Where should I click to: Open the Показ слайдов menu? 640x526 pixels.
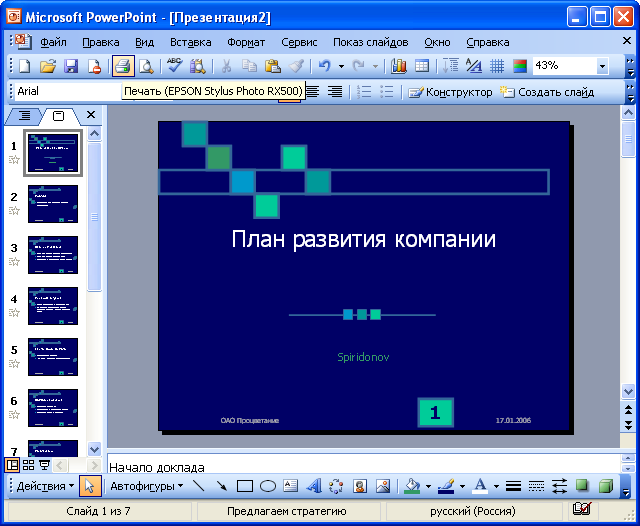tap(370, 42)
